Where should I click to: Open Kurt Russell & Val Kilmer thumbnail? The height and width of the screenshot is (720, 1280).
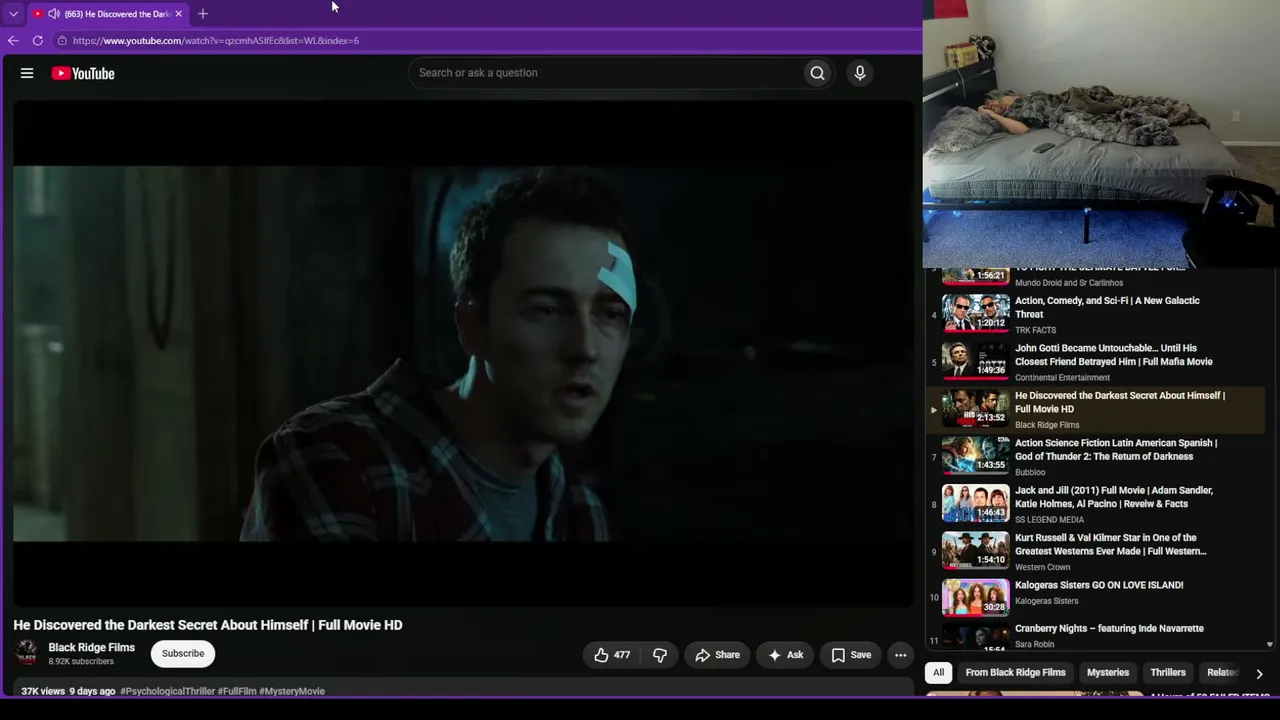976,551
